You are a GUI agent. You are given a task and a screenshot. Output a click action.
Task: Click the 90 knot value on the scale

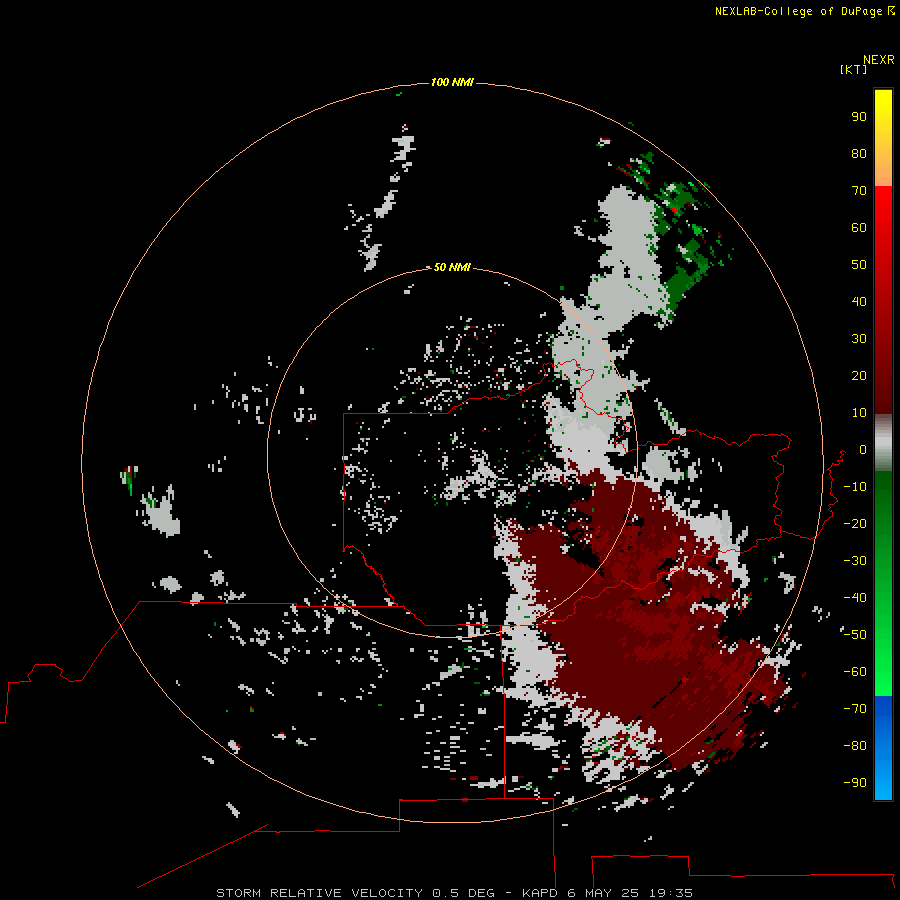859,117
